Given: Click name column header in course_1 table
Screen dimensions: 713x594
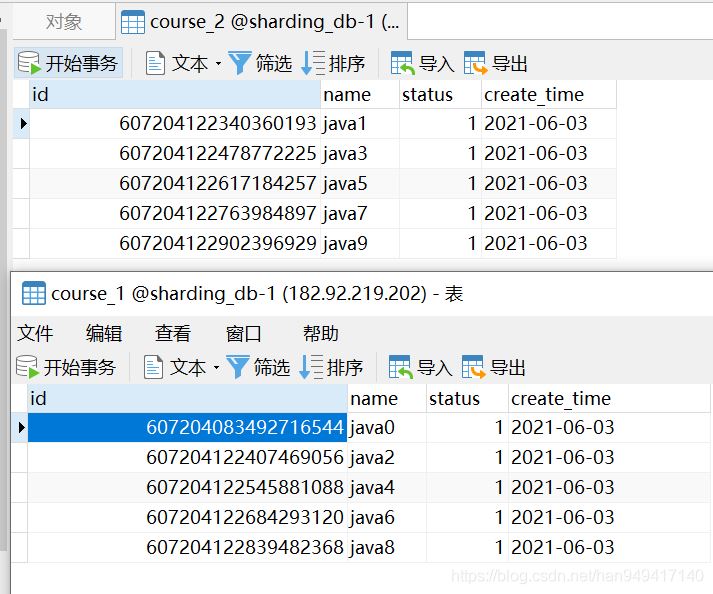Looking at the screenshot, I should point(387,398).
